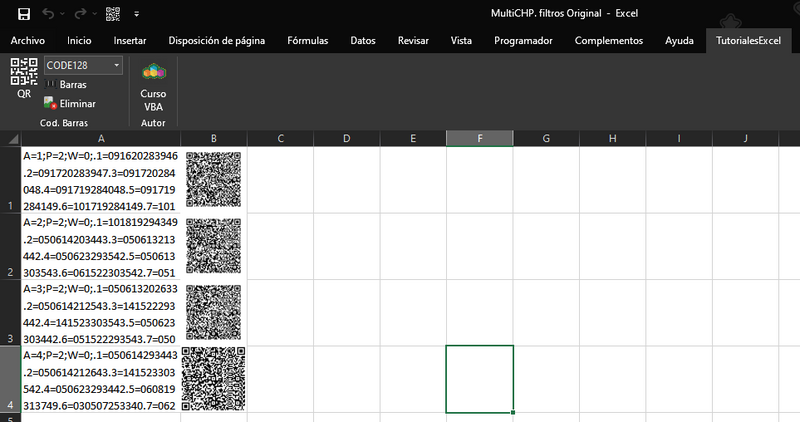800x422 pixels.
Task: Click the Select All corner triangle
Action: click(x=13, y=139)
